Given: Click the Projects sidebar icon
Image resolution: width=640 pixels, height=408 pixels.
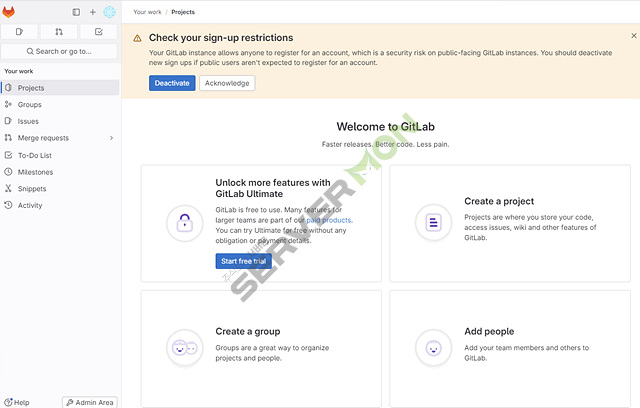Looking at the screenshot, I should coord(8,88).
